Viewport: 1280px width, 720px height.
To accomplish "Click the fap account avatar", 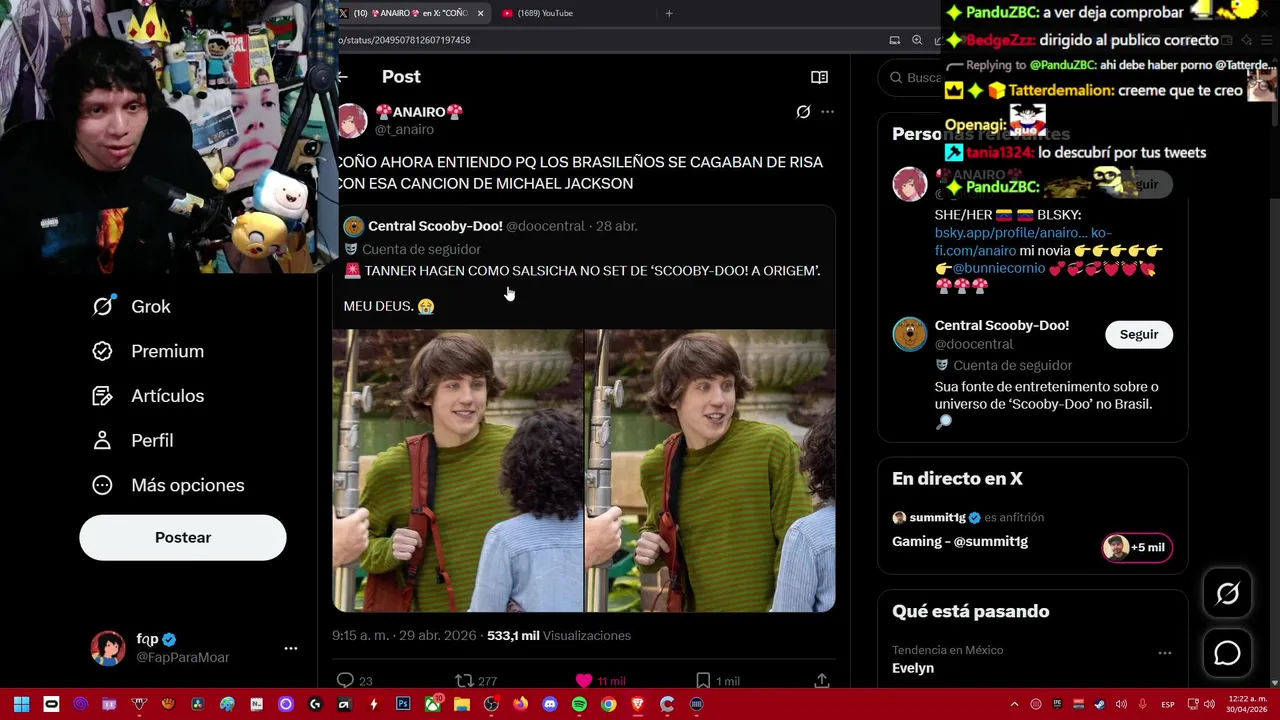I will (x=108, y=648).
